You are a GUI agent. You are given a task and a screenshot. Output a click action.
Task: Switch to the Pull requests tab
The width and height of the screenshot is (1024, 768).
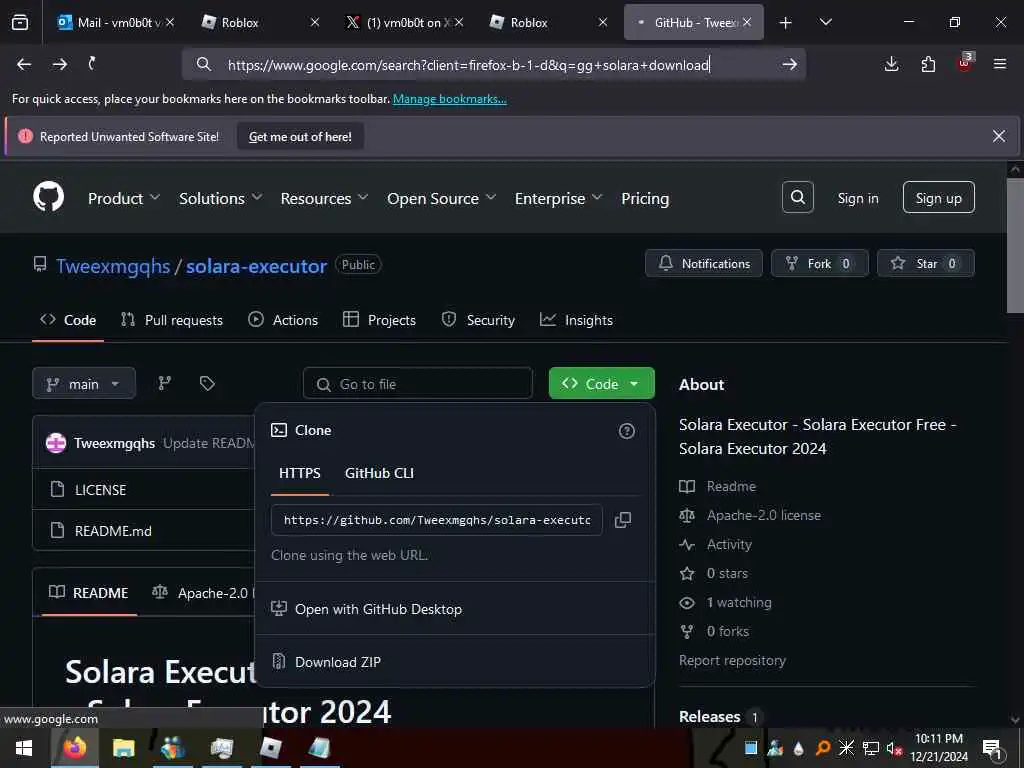click(x=172, y=320)
